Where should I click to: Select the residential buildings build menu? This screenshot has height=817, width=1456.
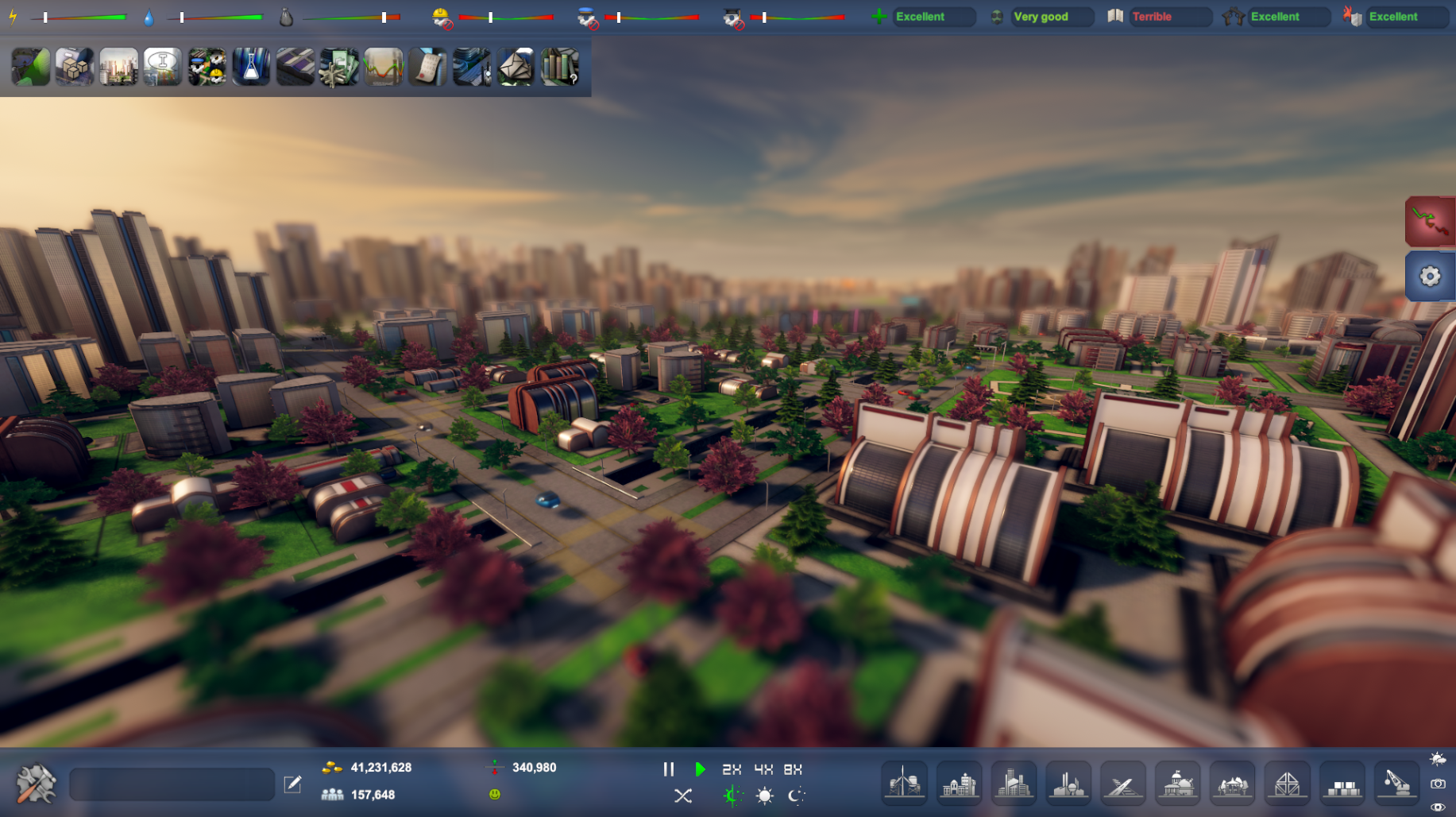click(x=960, y=783)
